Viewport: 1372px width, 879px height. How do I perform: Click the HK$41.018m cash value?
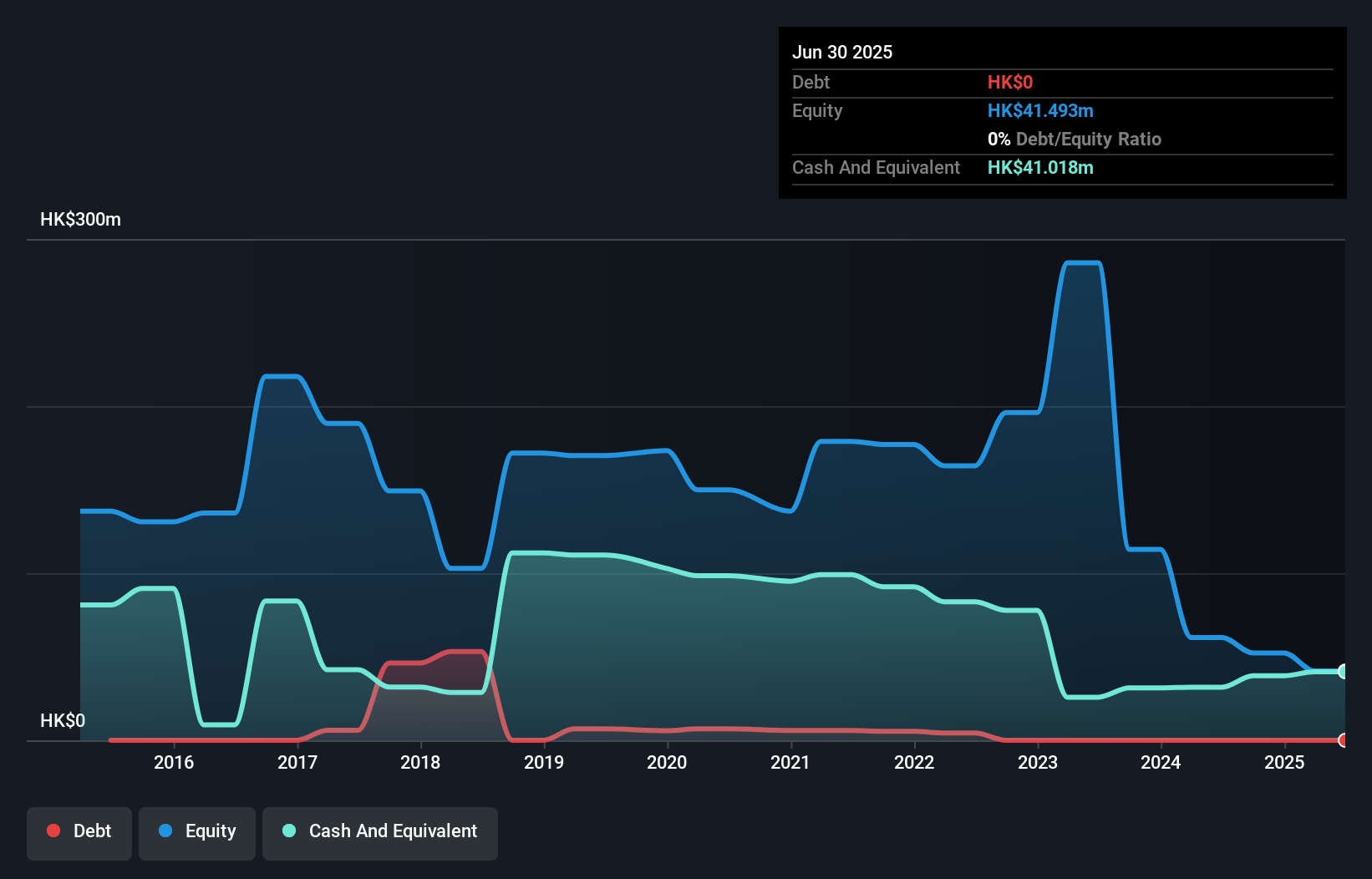1040,167
